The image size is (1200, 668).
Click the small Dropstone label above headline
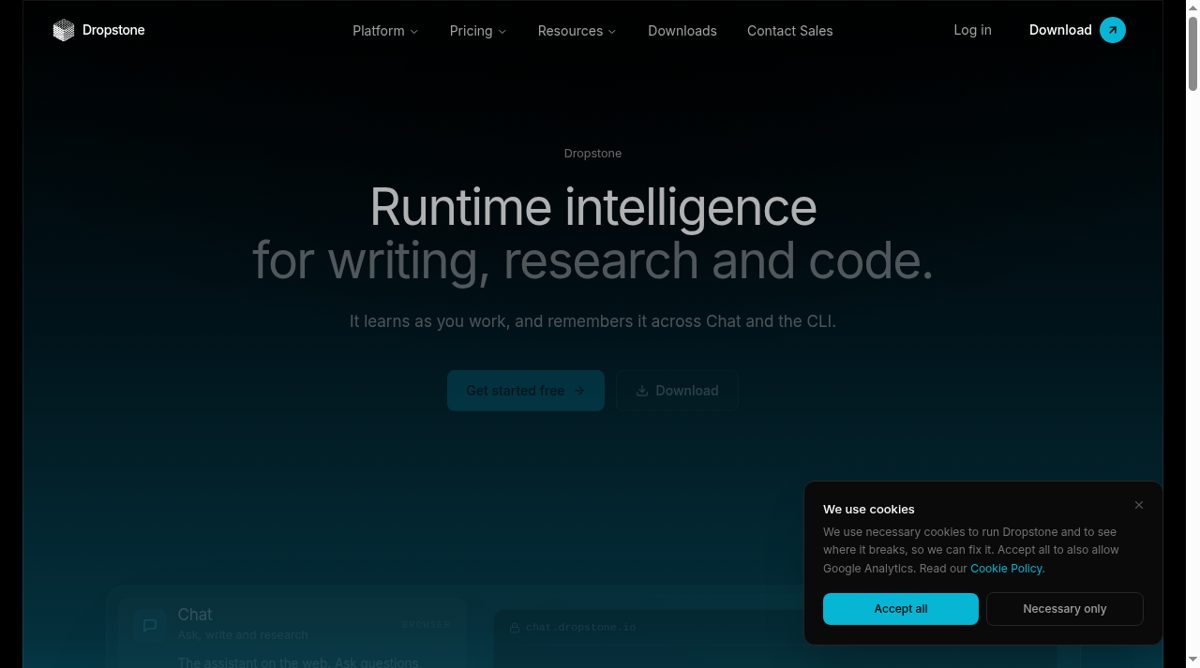[x=593, y=153]
